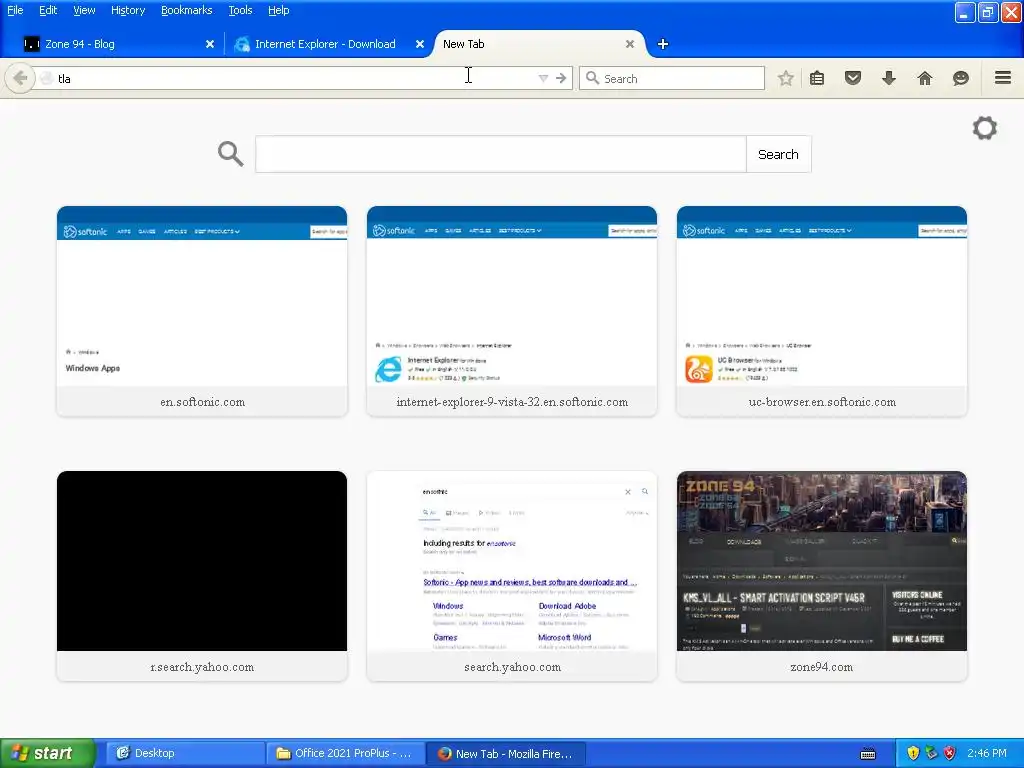Click the 2:46 PM clock
1024x768 pixels.
pyautogui.click(x=987, y=753)
